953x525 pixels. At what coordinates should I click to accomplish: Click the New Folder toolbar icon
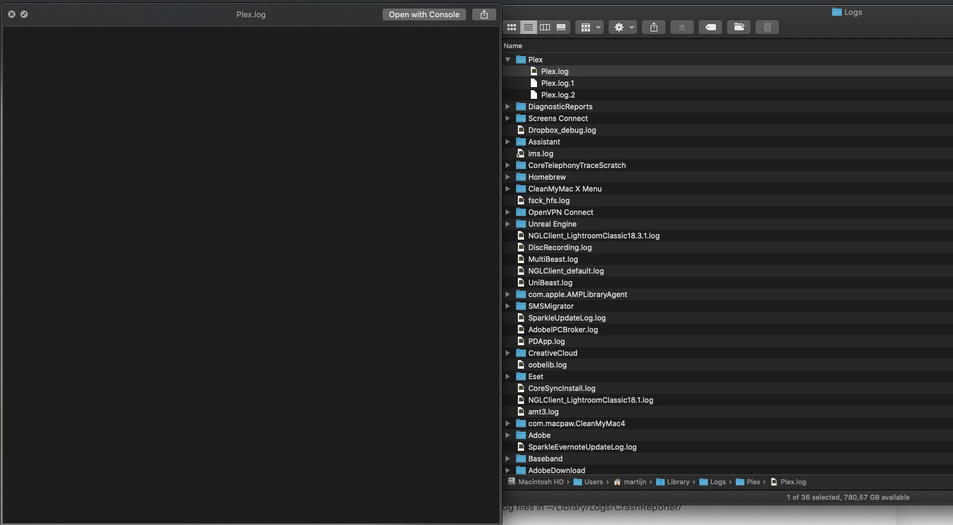pos(739,27)
